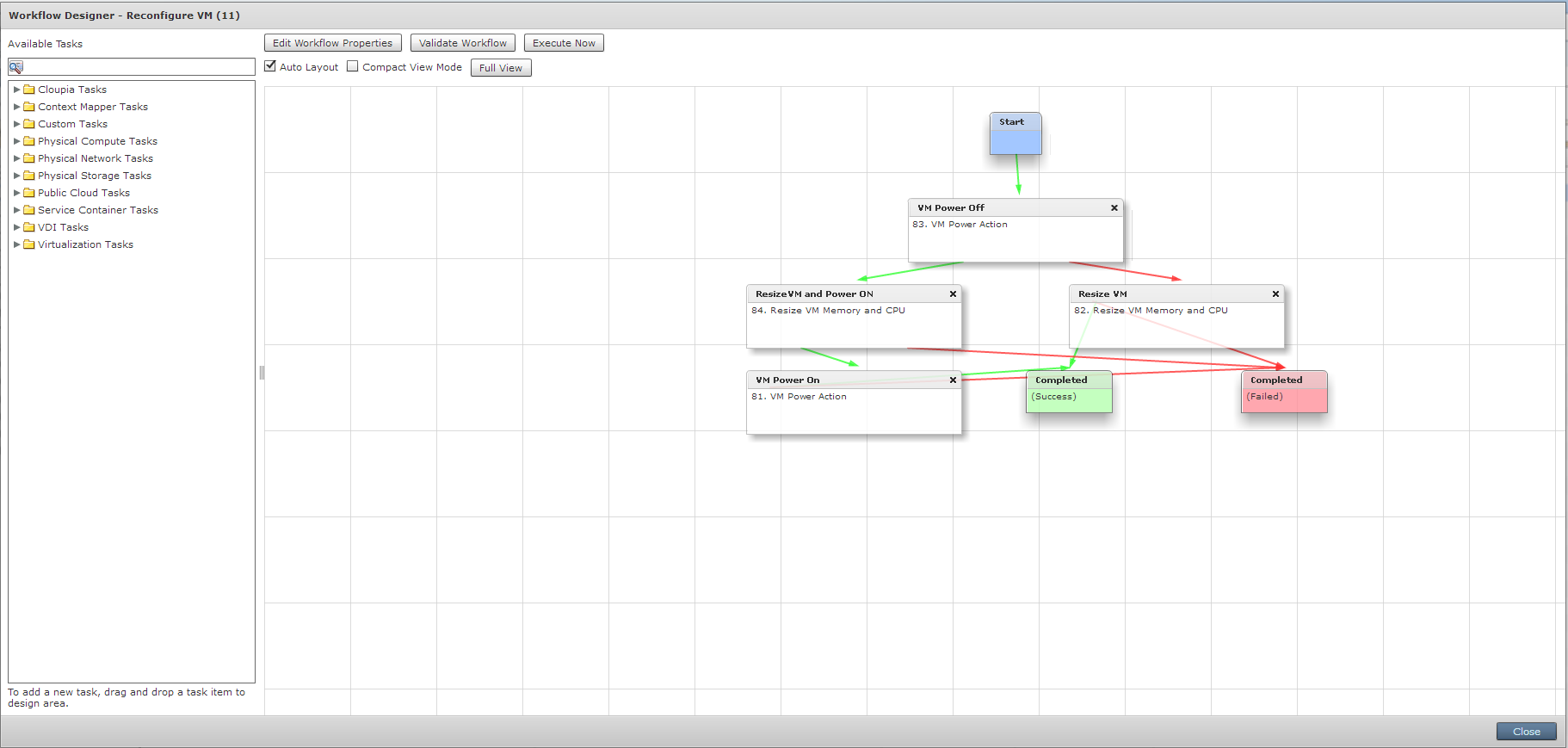
Task: Toggle the Auto Layout checkbox
Action: pyautogui.click(x=270, y=66)
